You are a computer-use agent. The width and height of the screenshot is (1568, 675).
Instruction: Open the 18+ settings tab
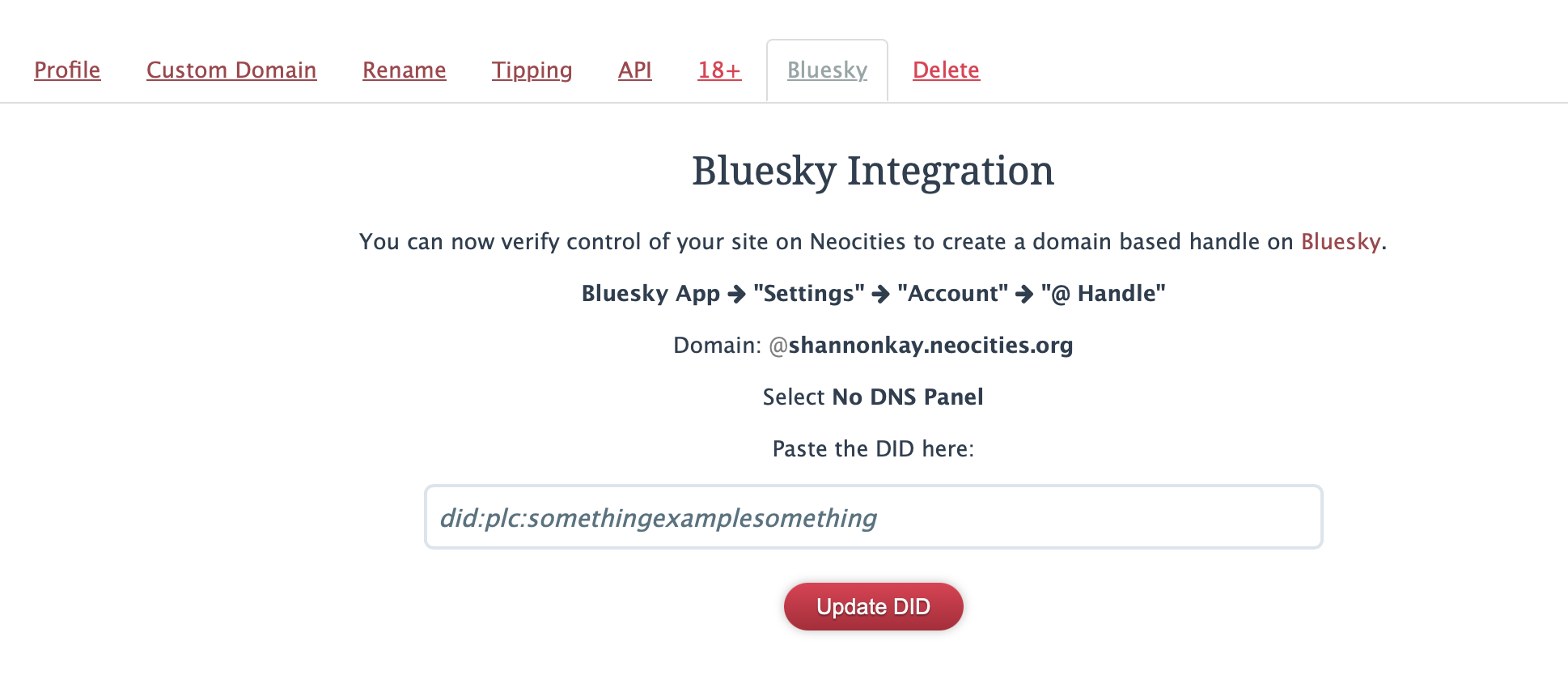[718, 70]
